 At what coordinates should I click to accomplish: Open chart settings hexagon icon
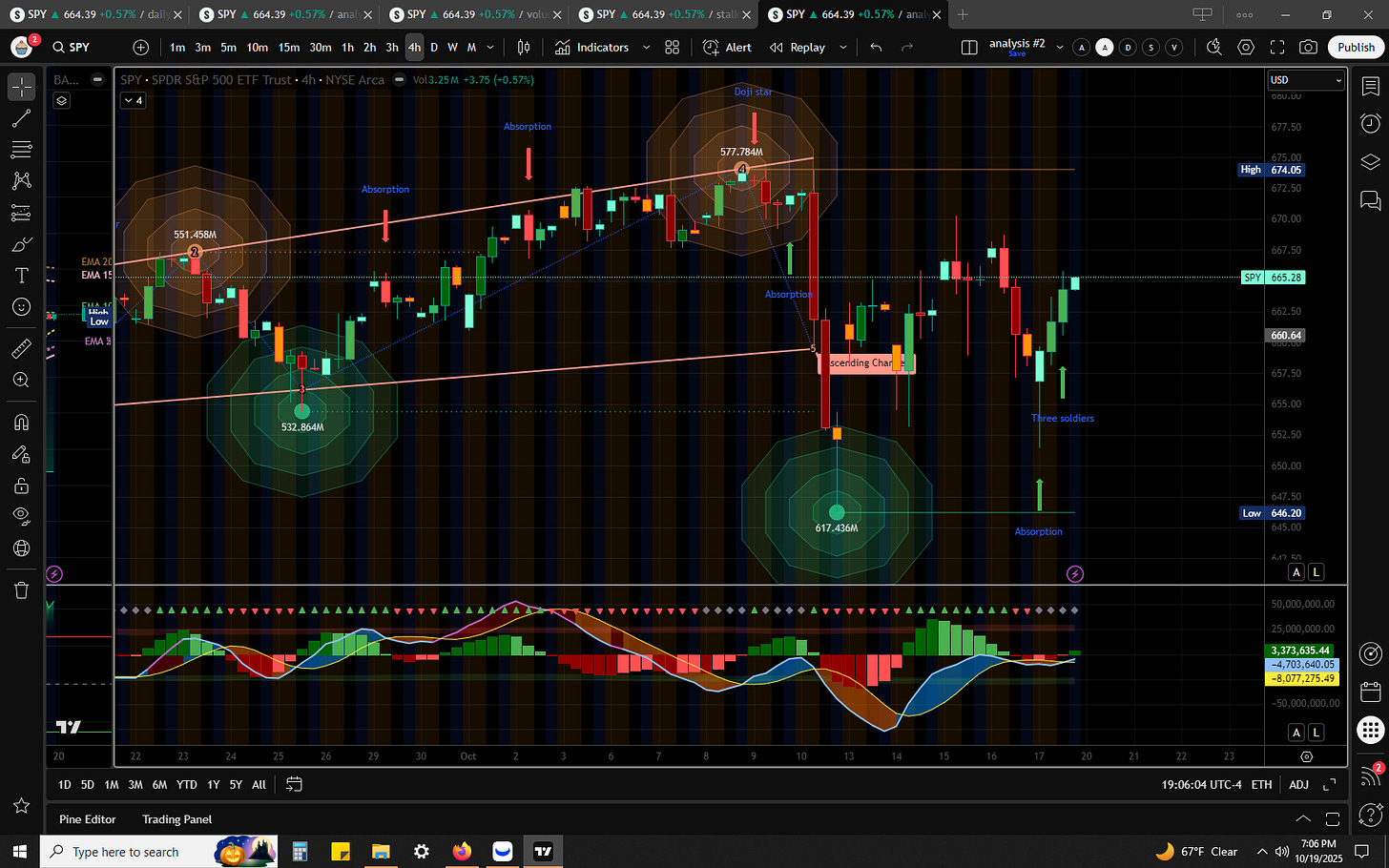pyautogui.click(x=1246, y=47)
